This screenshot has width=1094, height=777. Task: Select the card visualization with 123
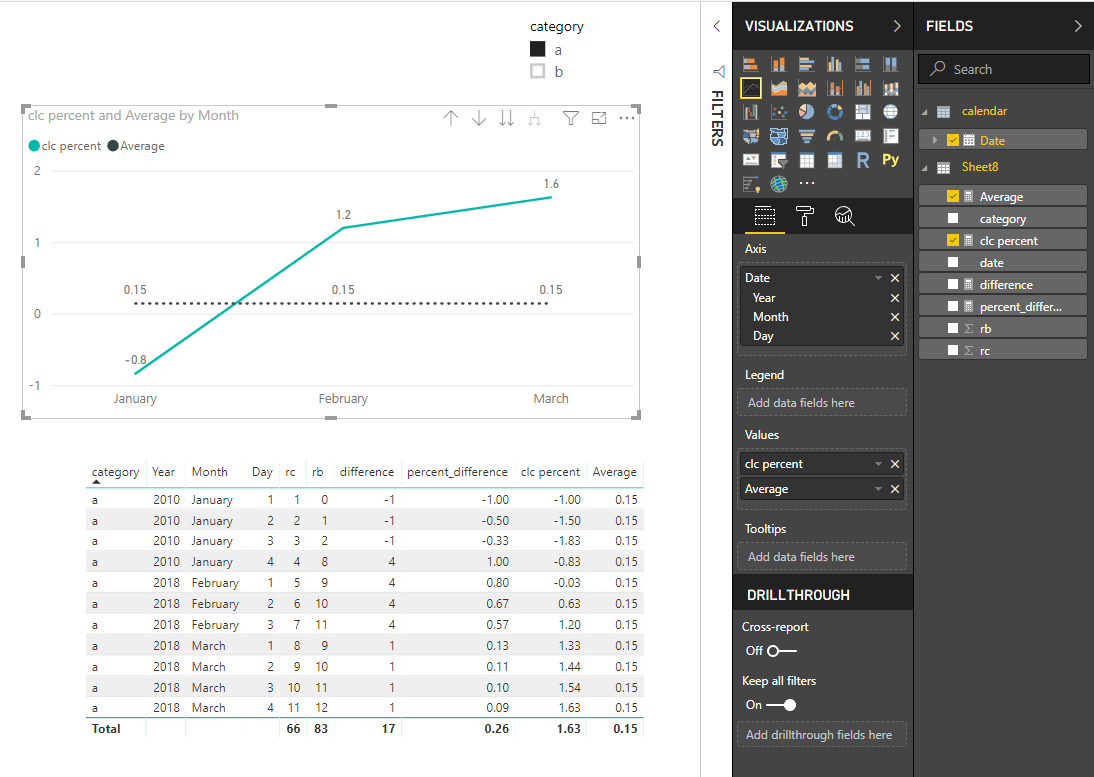pos(862,136)
